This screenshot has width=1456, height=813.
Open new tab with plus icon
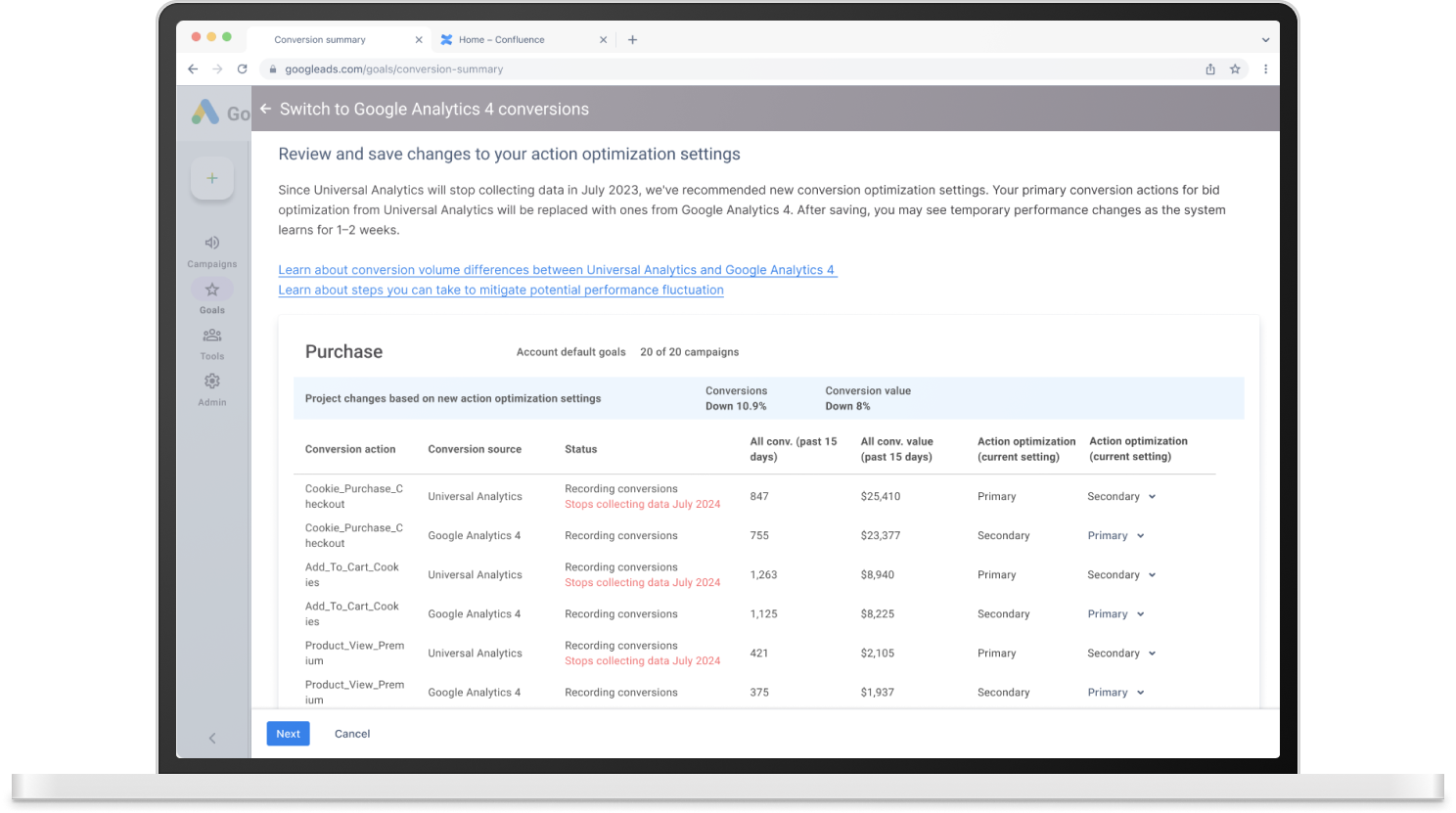tap(632, 40)
